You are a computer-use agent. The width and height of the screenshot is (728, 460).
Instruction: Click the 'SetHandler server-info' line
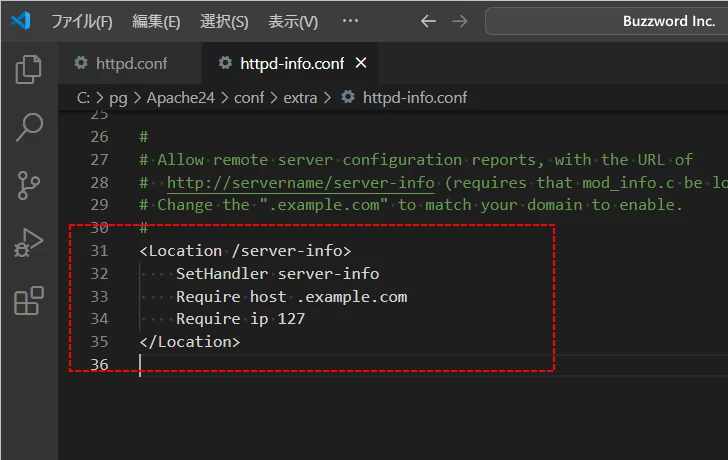click(278, 273)
